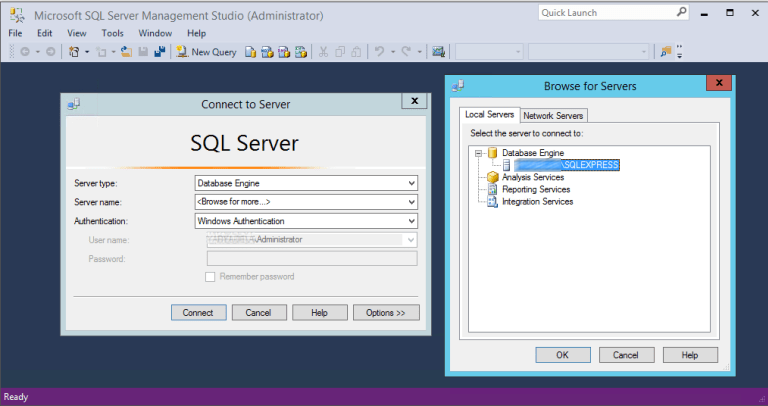
Task: Click the Reporting Services report icon
Action: coord(493,190)
